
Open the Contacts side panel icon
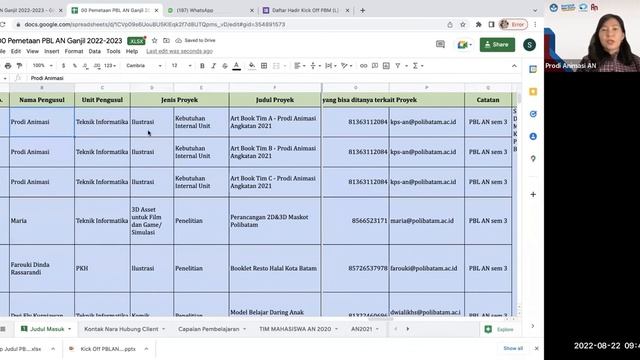click(533, 136)
